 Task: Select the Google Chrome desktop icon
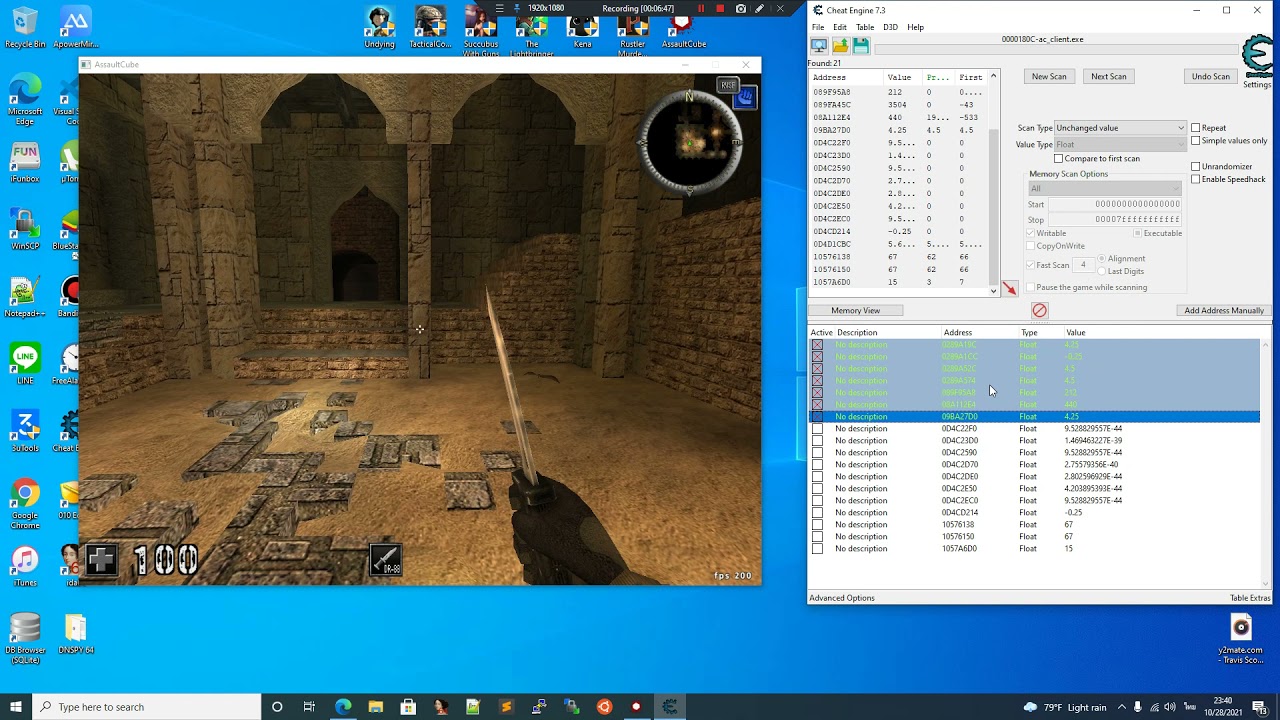(25, 504)
